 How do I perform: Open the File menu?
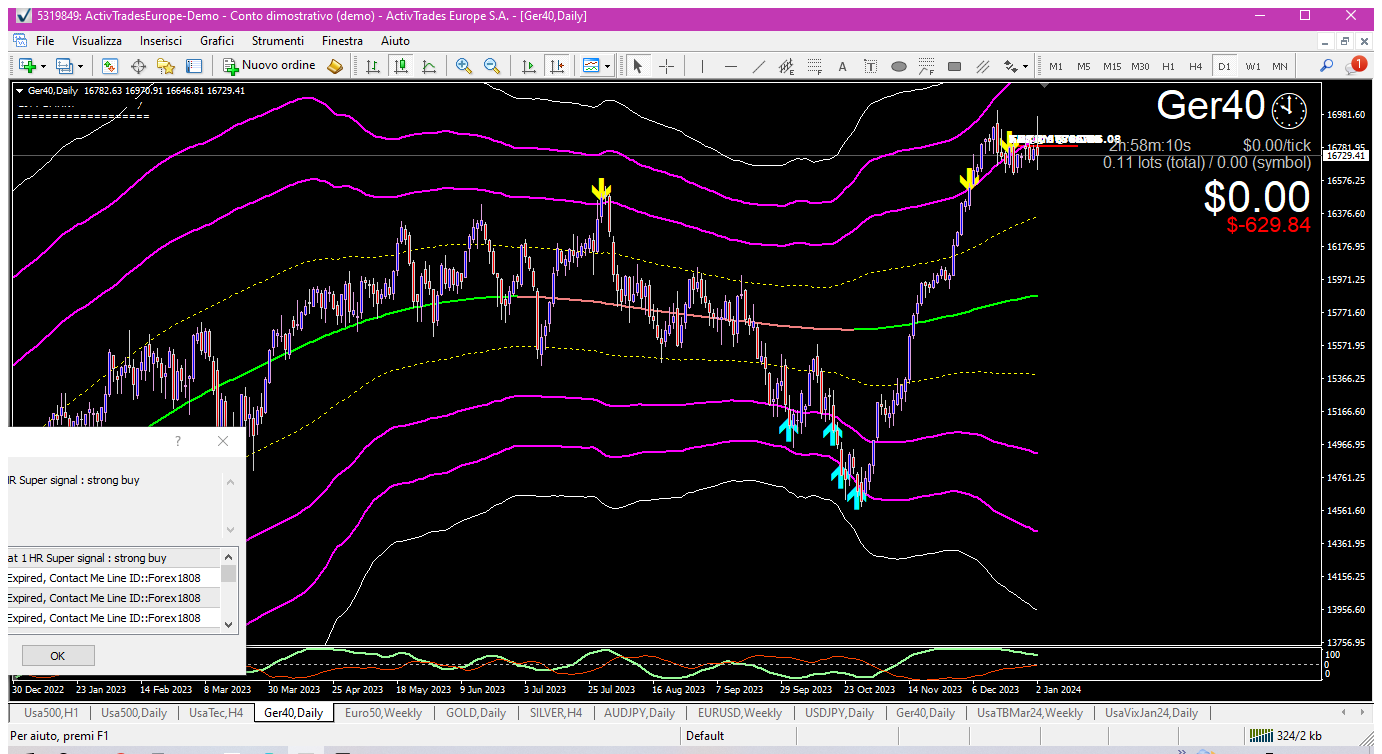click(45, 41)
